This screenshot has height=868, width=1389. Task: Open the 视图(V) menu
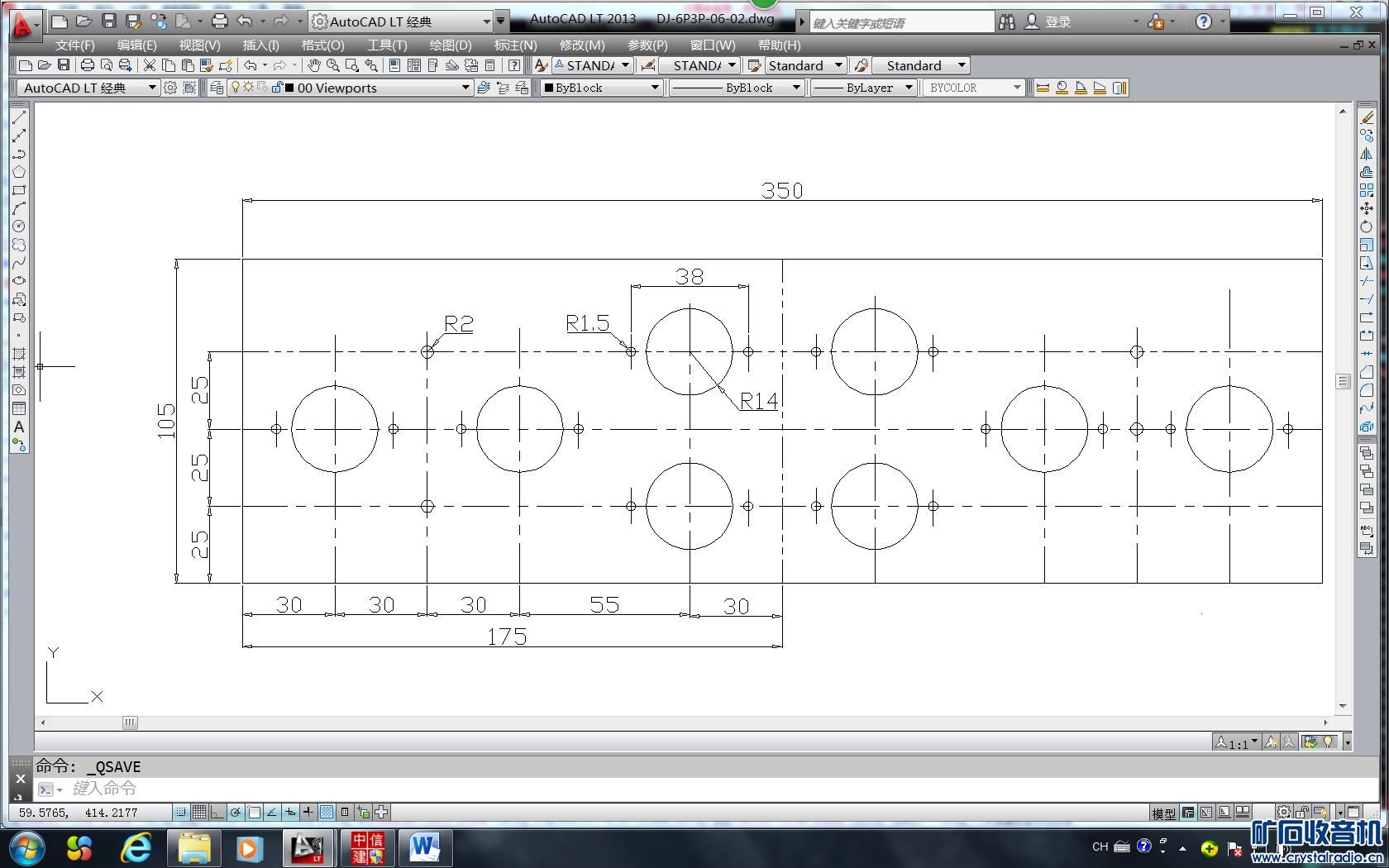tap(199, 45)
